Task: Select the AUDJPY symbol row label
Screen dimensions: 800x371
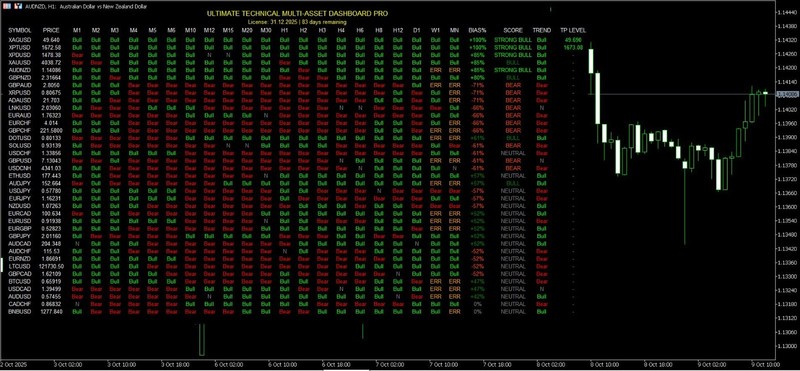Action: [19, 183]
